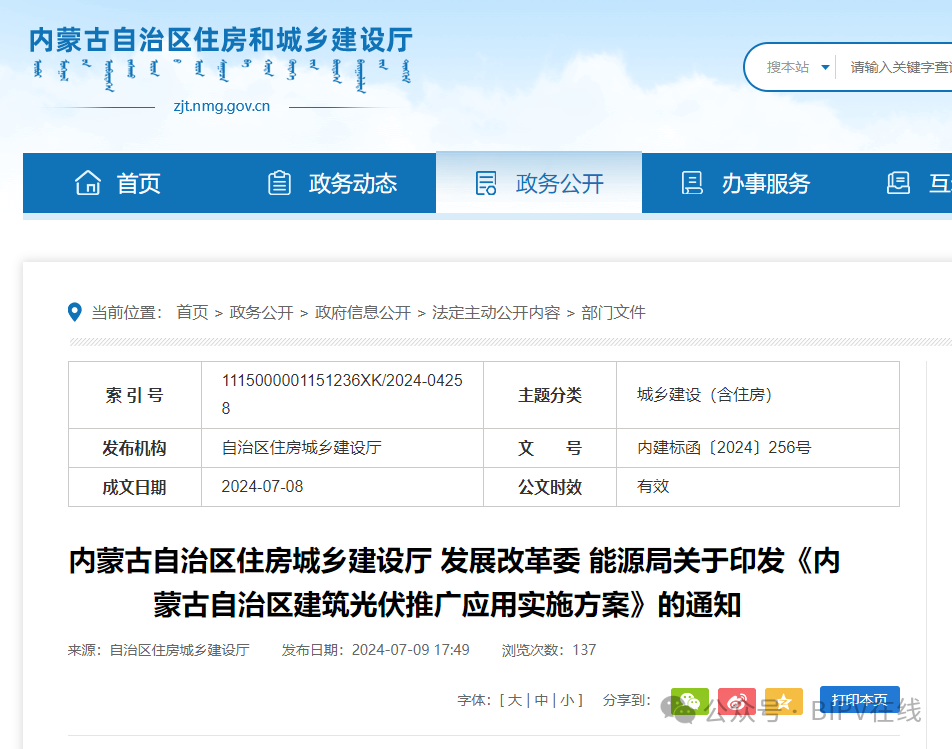Screen dimensions: 952x749
Task: Select the index number 111500001151236XK/2024-04258
Action: (342, 395)
